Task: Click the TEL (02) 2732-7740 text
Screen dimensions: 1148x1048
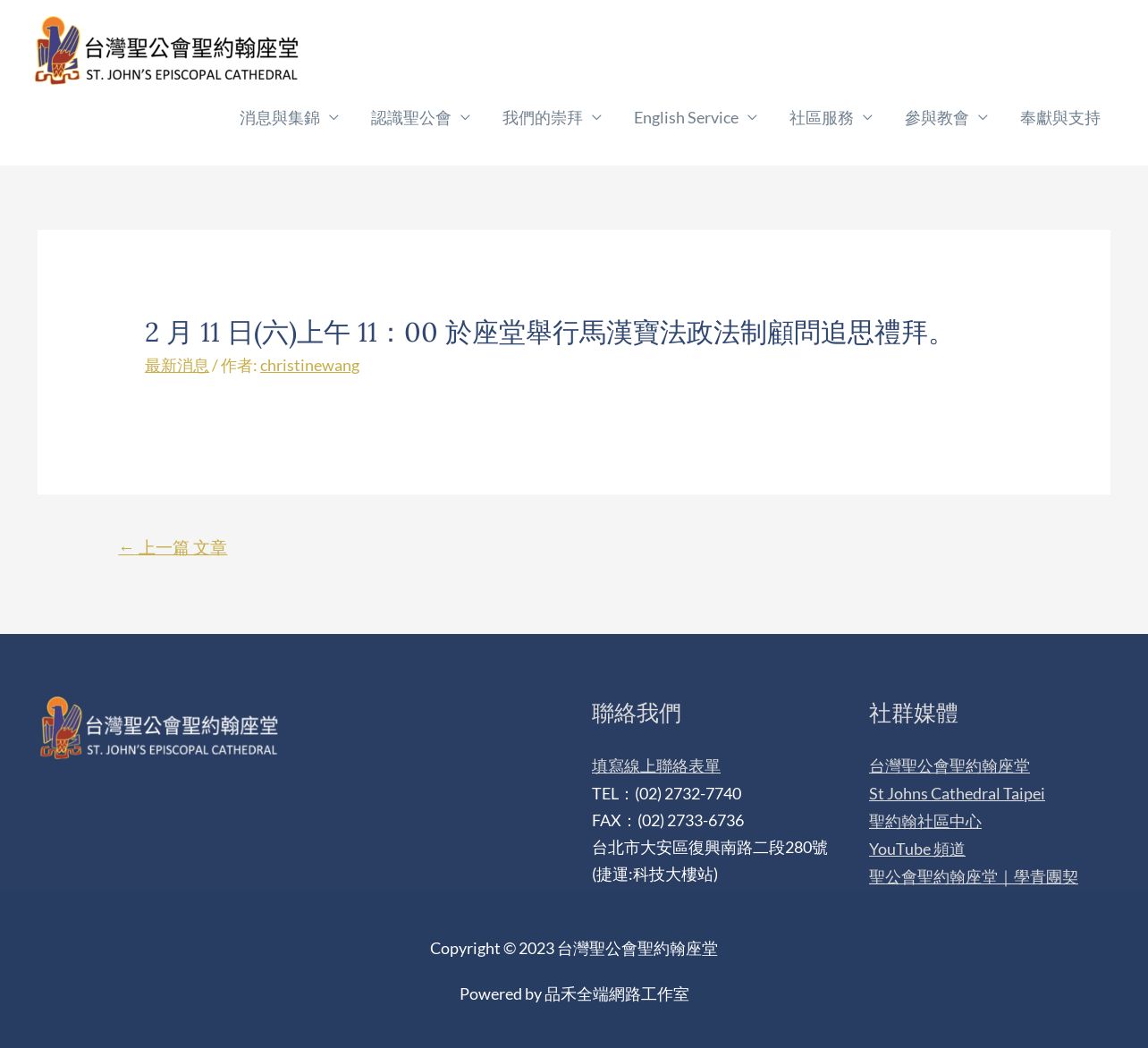Action: (x=667, y=793)
